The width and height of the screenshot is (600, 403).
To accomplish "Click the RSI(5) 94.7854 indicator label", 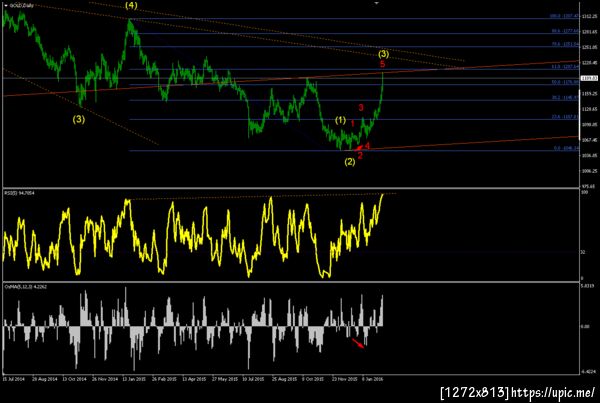I will click(x=20, y=193).
